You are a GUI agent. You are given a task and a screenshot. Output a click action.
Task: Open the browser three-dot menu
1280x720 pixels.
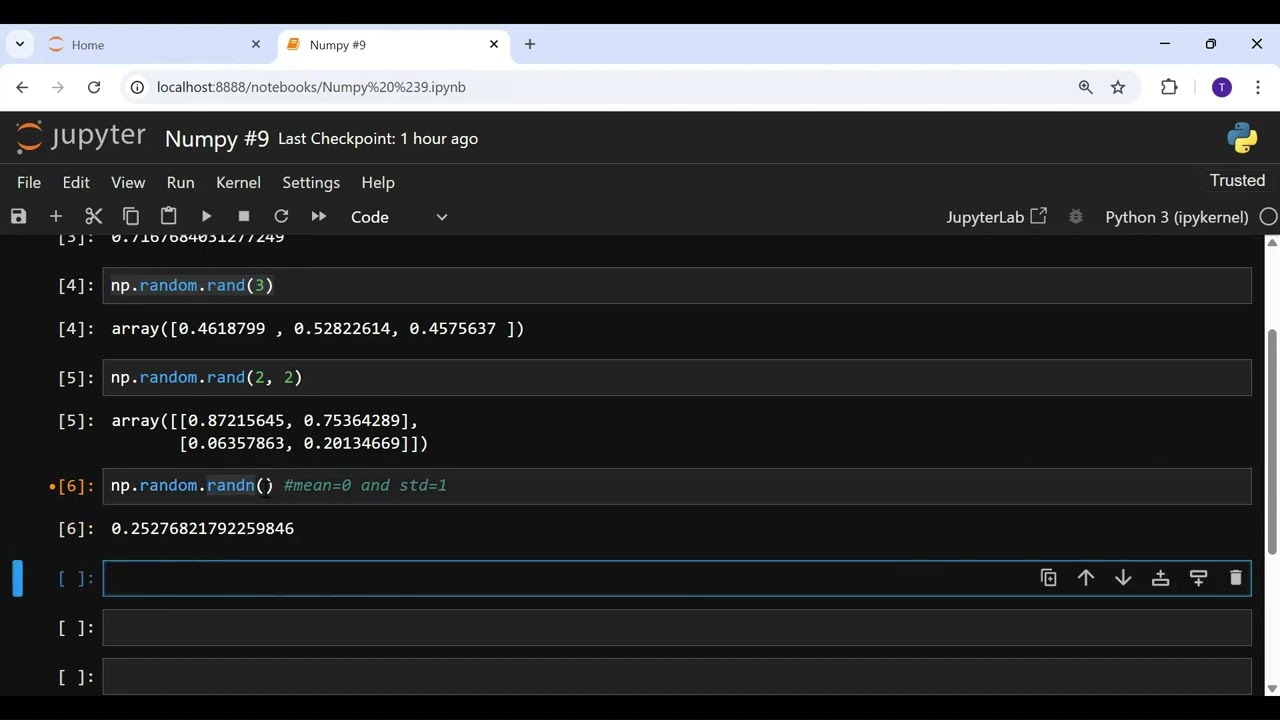[1258, 87]
